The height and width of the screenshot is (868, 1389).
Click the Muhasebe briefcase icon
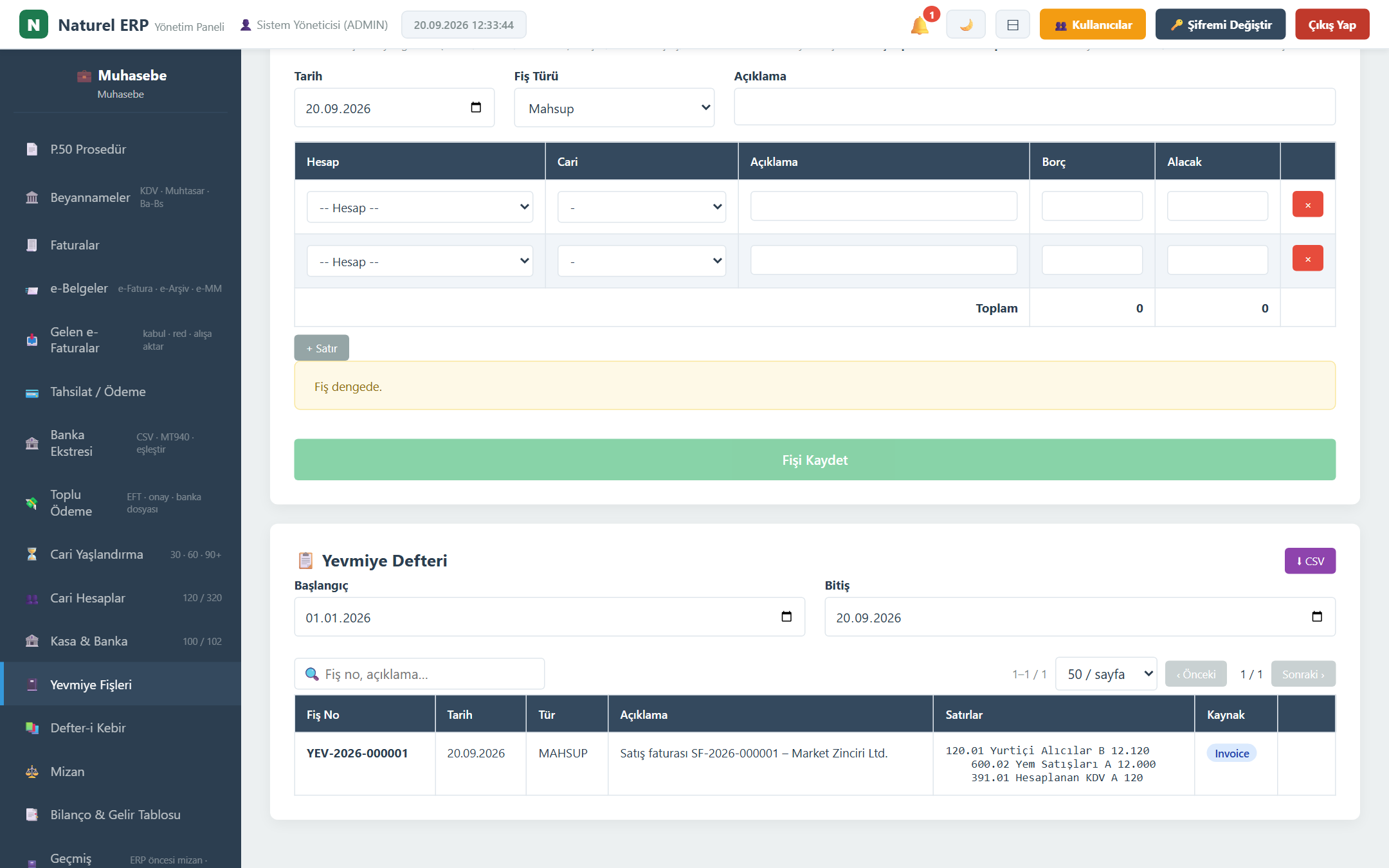click(x=84, y=76)
